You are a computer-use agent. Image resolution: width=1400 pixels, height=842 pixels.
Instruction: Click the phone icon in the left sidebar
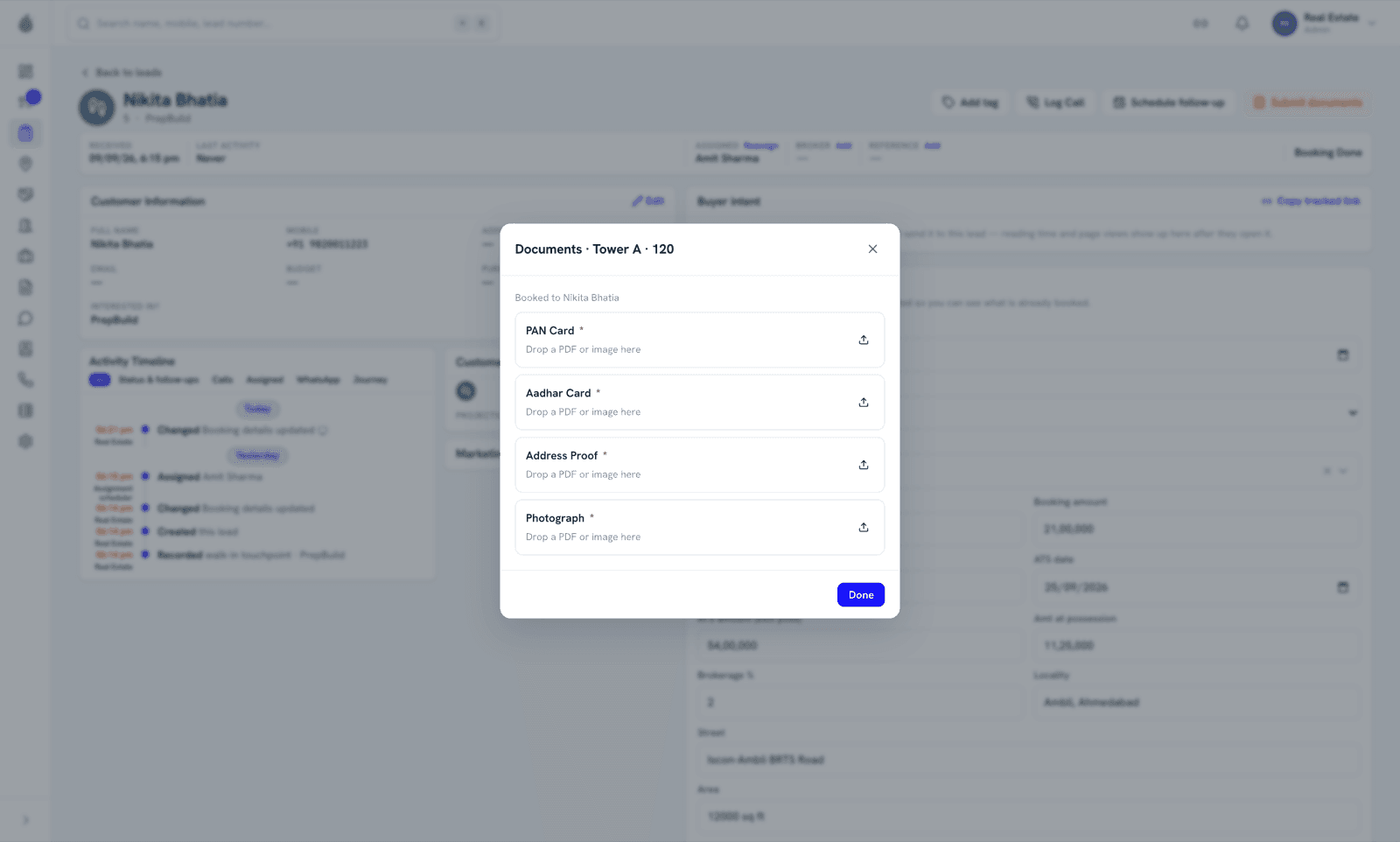(x=26, y=380)
